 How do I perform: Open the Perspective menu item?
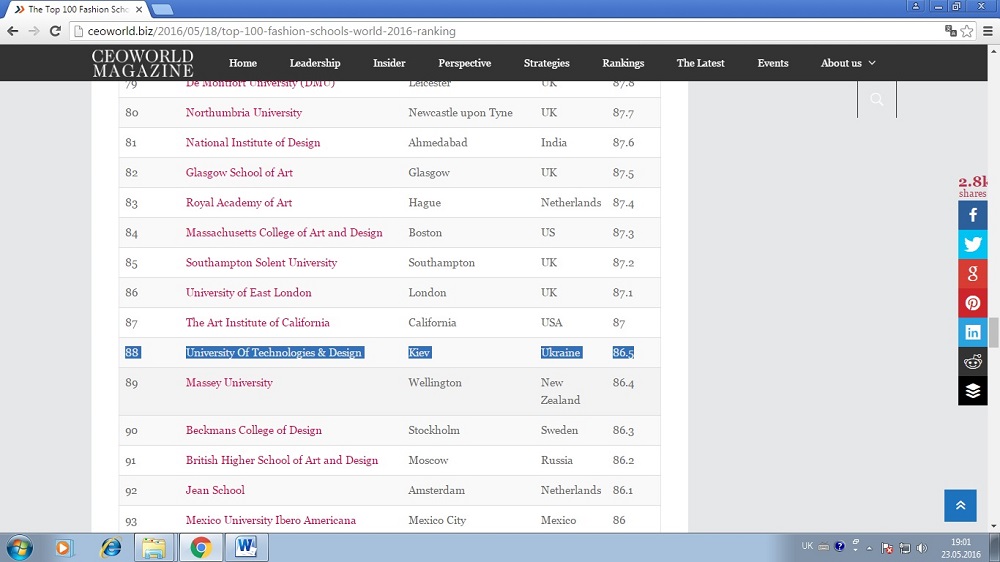[x=464, y=63]
